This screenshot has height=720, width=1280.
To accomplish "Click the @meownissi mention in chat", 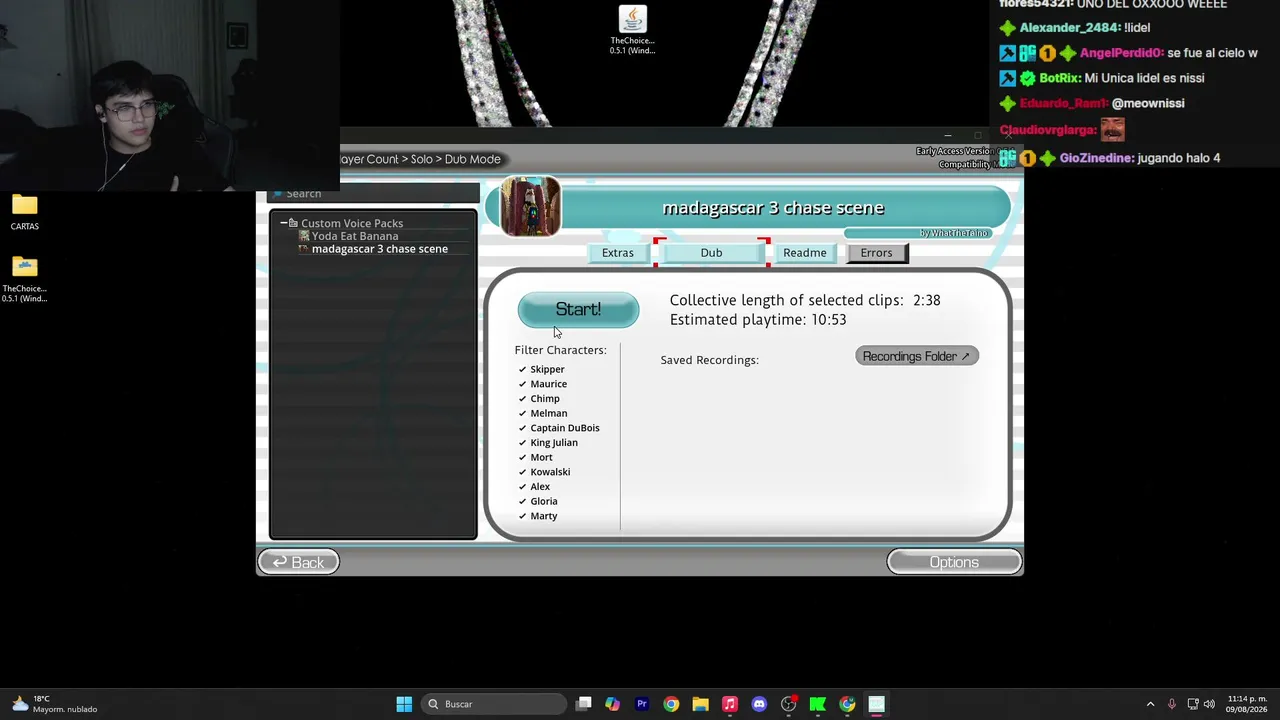I will pos(1148,103).
